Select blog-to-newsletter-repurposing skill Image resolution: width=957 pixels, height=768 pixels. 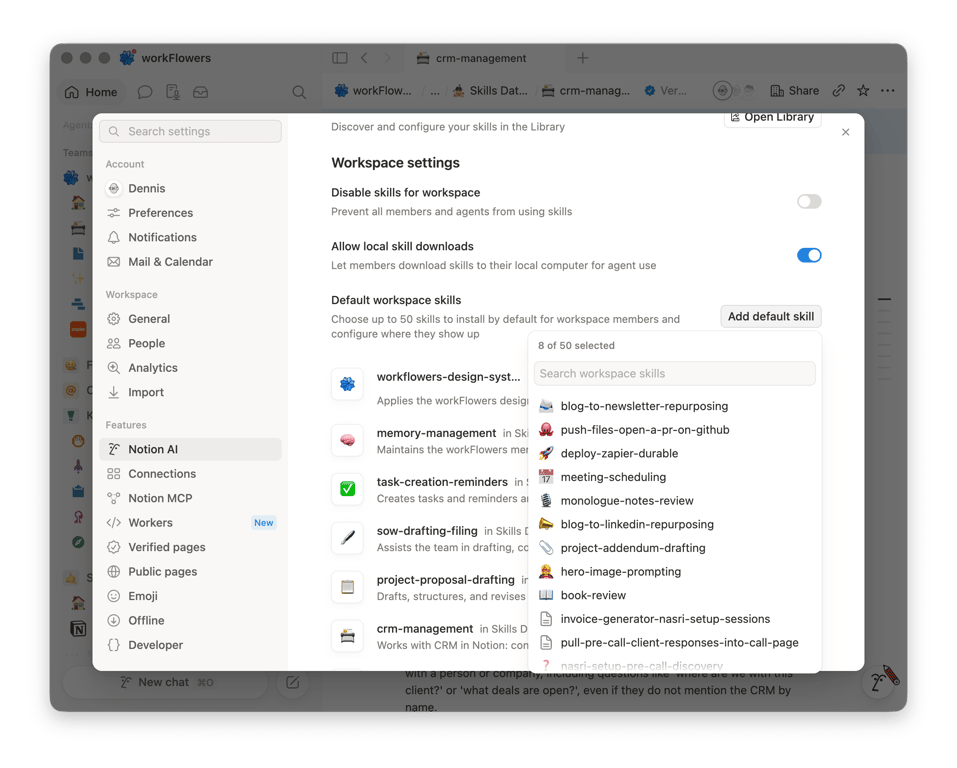coord(674,406)
